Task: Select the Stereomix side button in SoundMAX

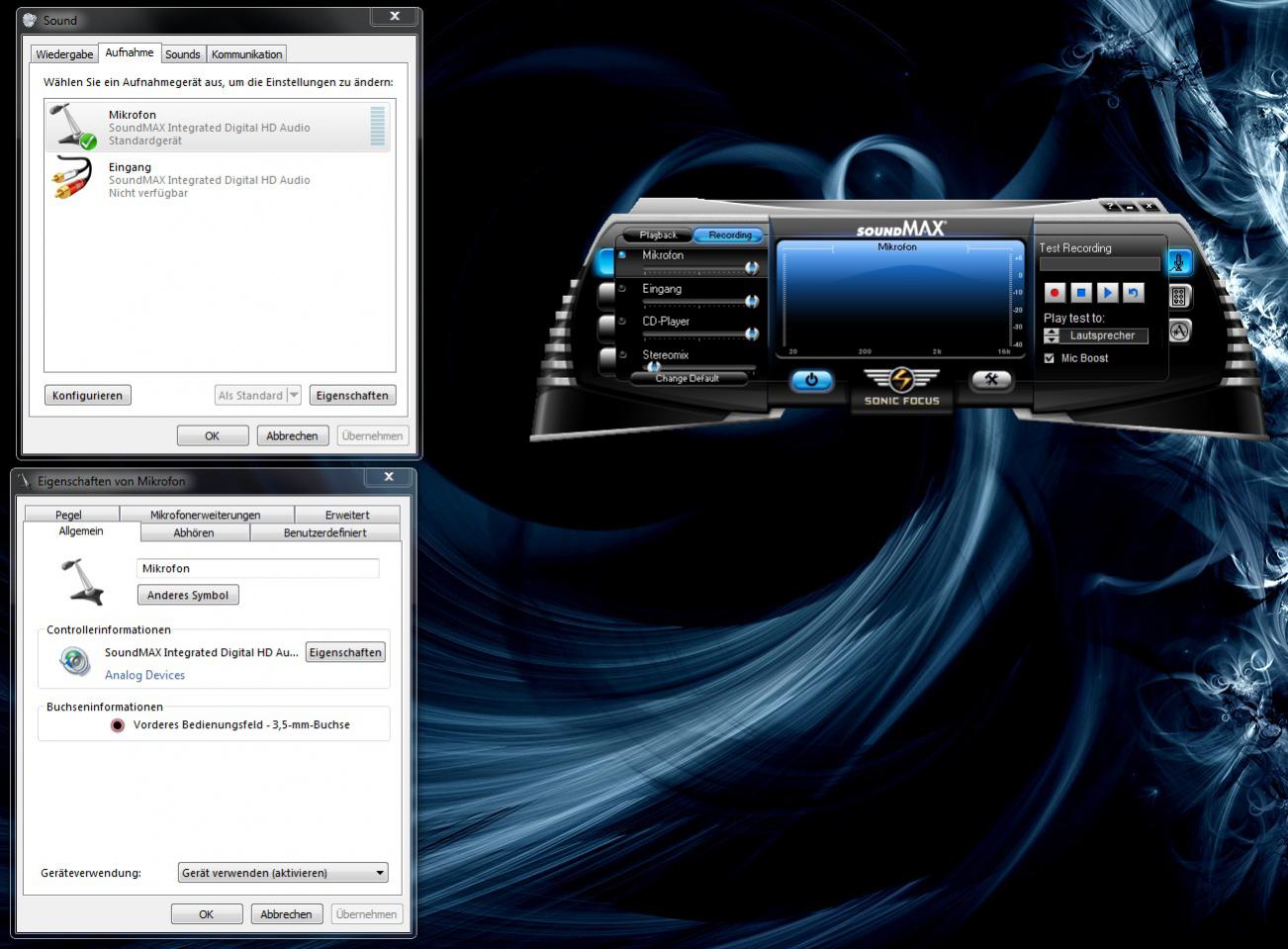Action: (x=606, y=360)
